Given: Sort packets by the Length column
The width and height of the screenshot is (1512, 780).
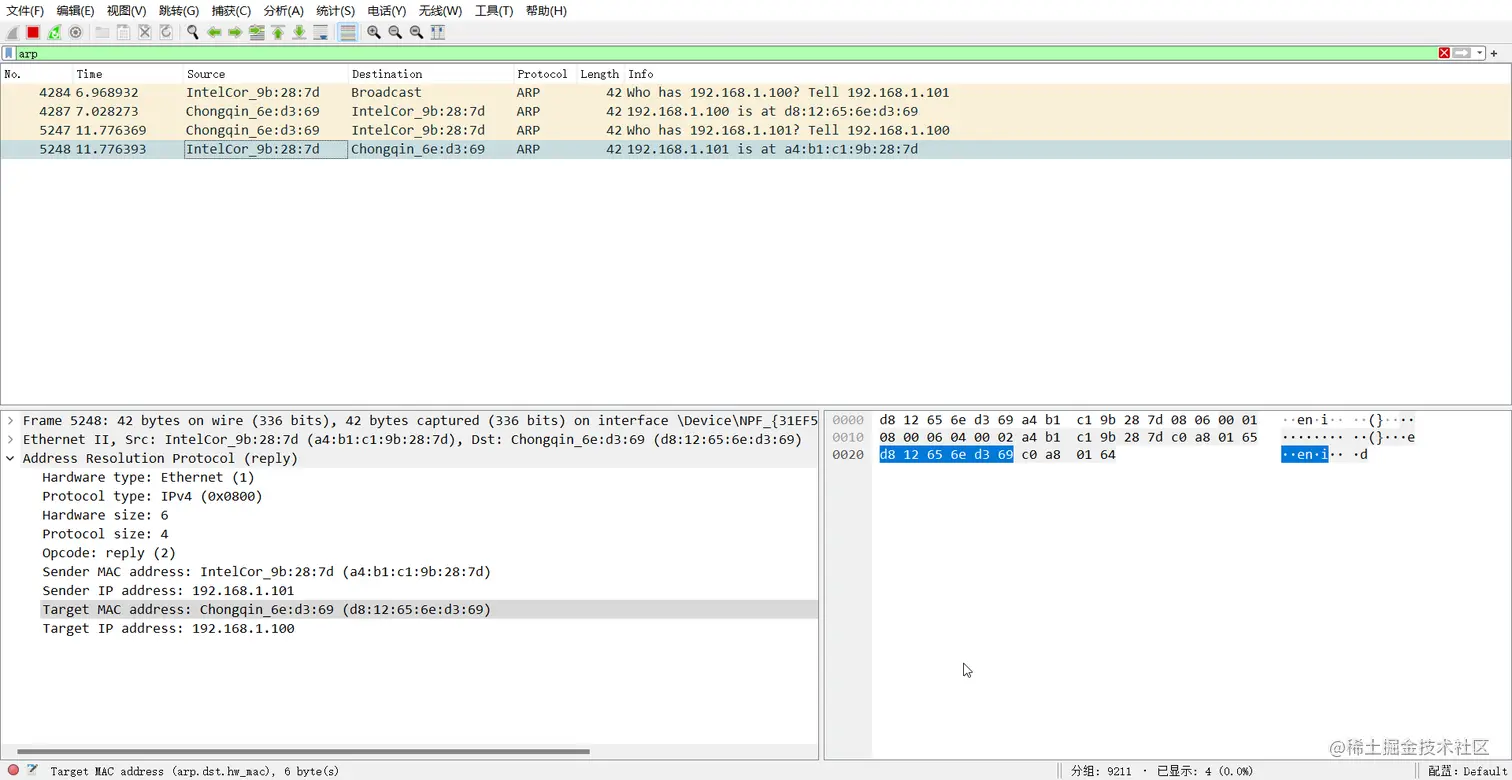Looking at the screenshot, I should [x=600, y=74].
